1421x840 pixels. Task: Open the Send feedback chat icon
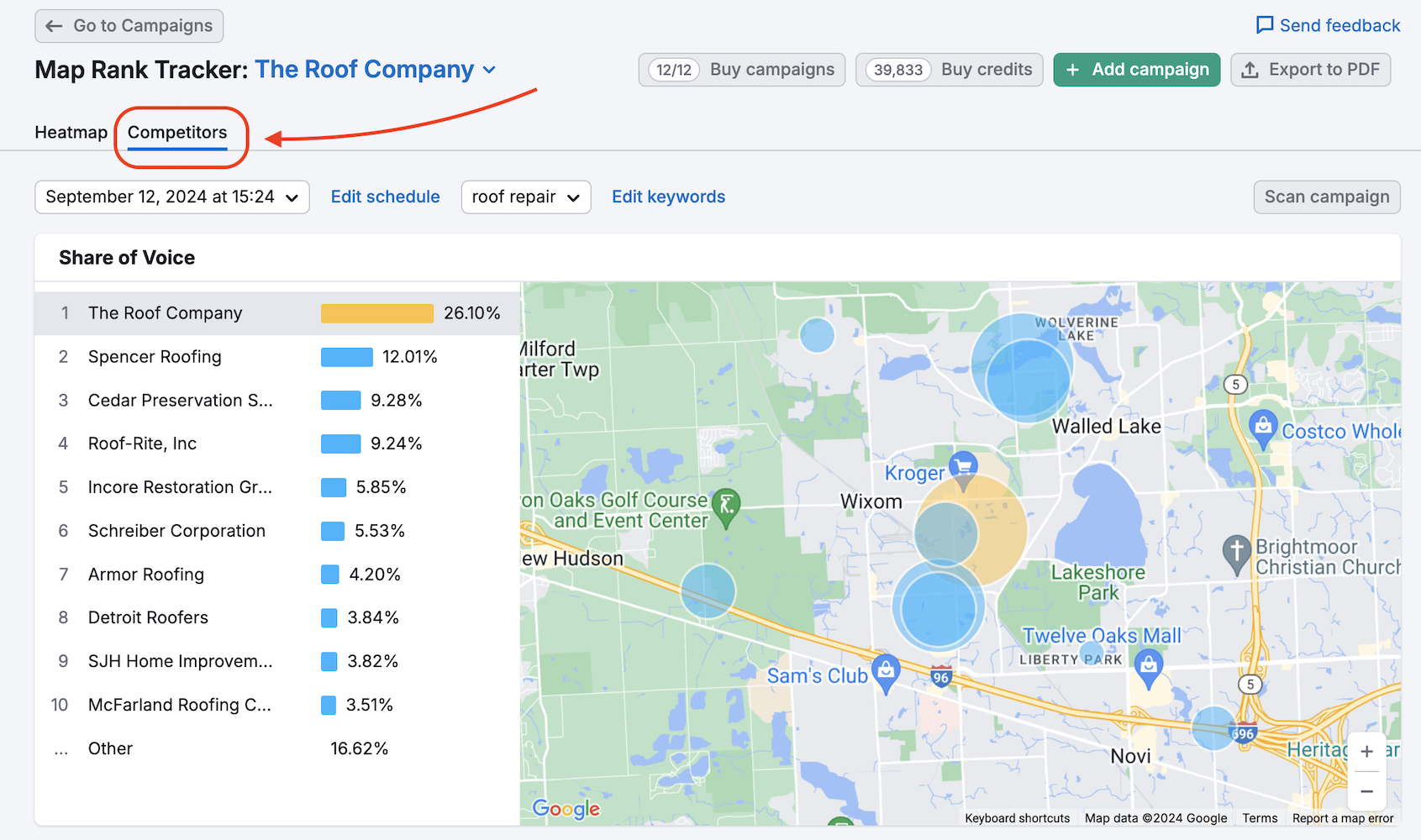tap(1264, 25)
